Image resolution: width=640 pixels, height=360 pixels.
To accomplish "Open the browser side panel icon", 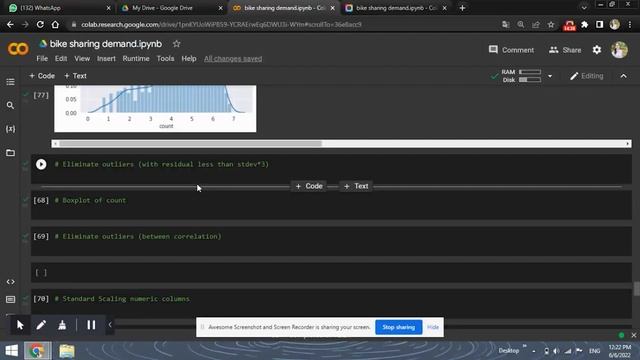I will coord(600,24).
